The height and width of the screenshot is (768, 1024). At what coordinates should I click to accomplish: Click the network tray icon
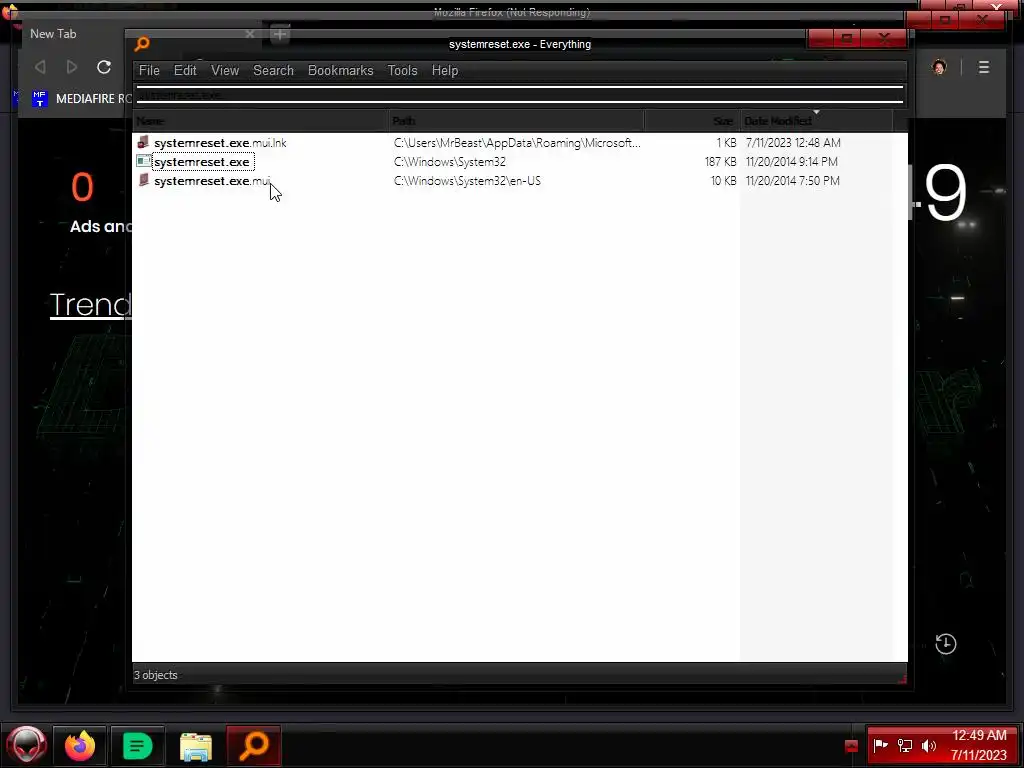point(904,745)
